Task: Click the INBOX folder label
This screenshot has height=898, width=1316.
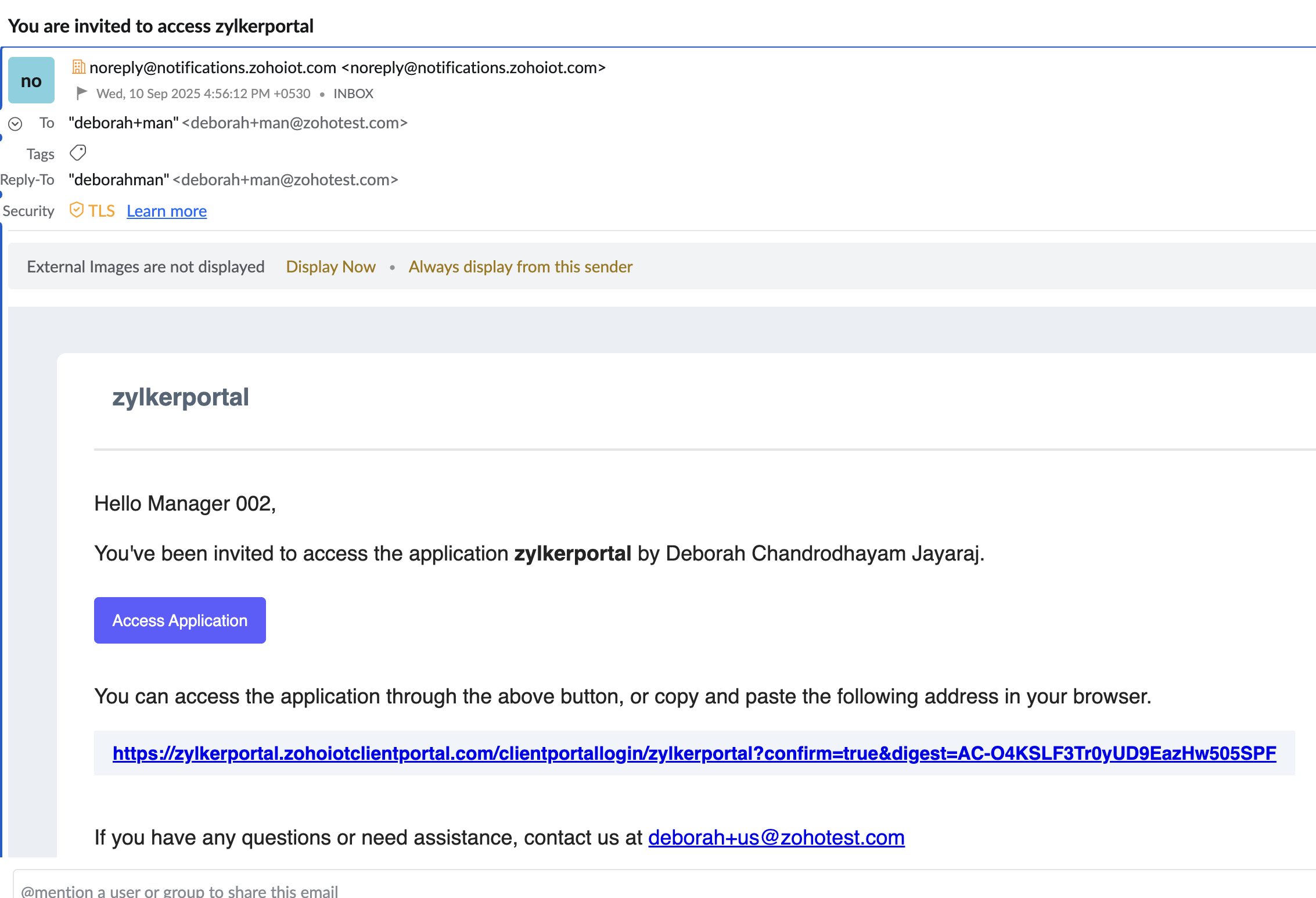Action: pos(353,94)
